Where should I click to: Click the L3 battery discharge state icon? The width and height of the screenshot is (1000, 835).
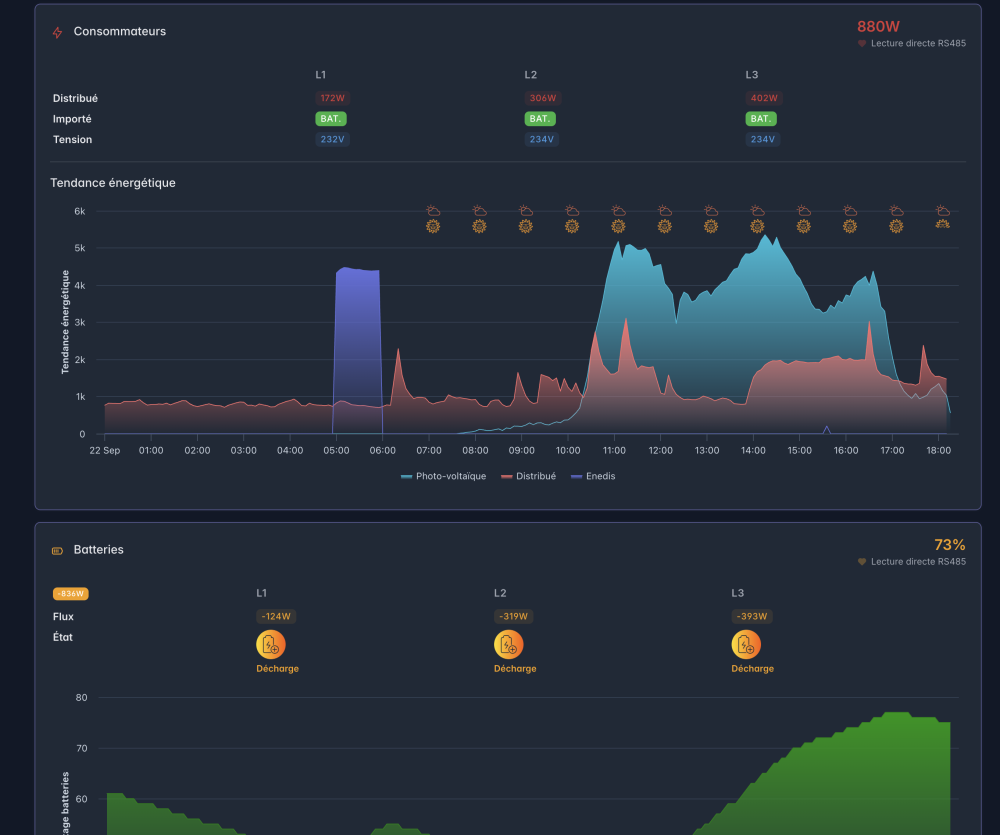[746, 644]
